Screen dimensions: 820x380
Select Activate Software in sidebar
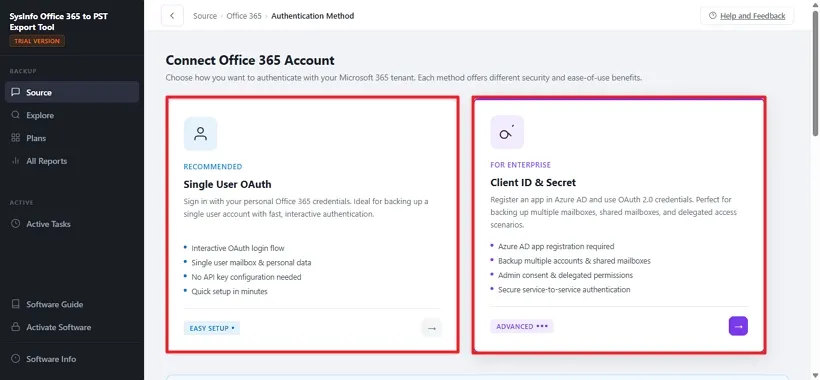coord(72,327)
